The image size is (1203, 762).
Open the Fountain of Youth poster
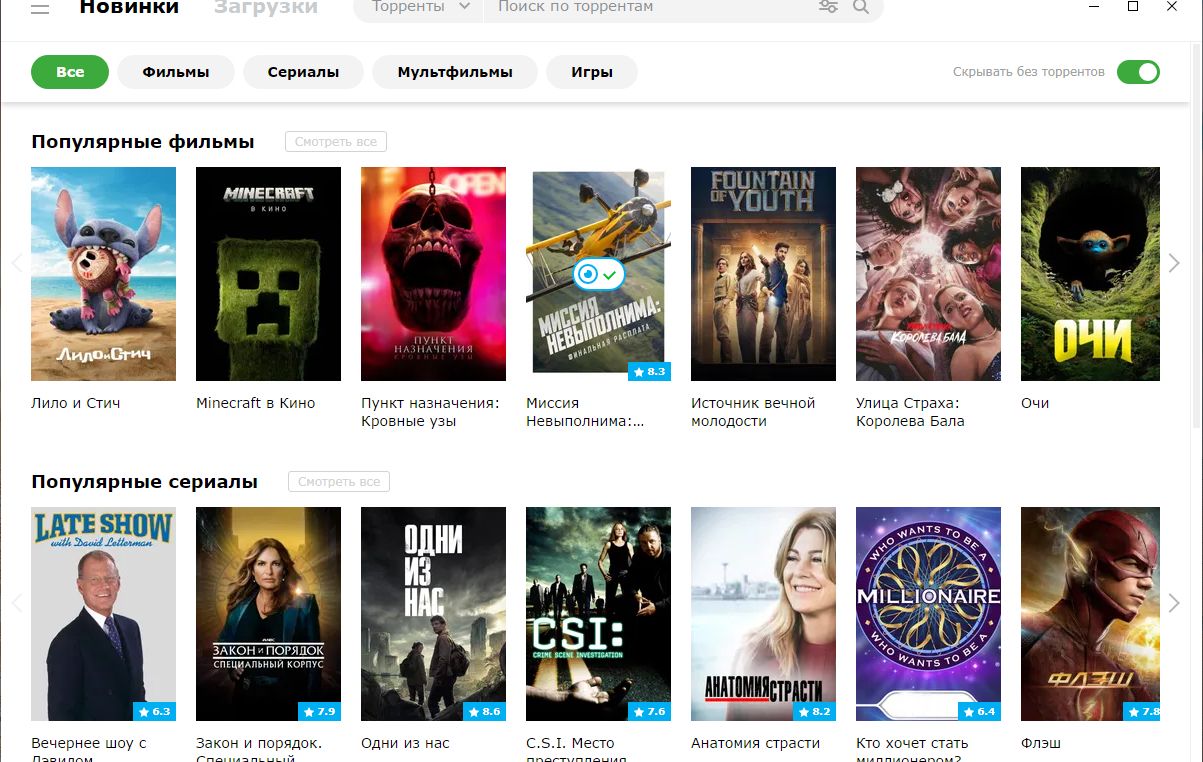click(x=764, y=274)
